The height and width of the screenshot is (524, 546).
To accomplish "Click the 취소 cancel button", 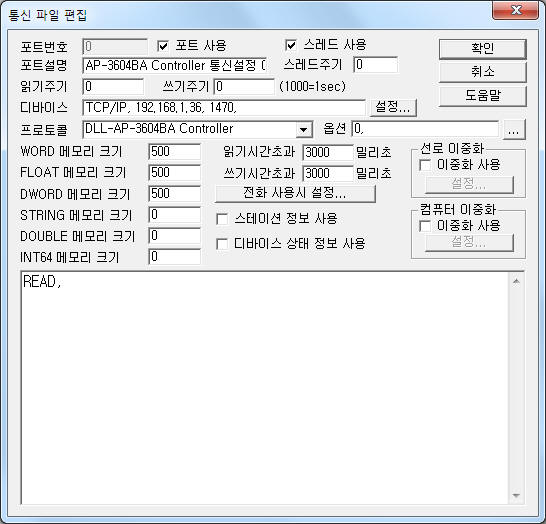I will pyautogui.click(x=482, y=72).
